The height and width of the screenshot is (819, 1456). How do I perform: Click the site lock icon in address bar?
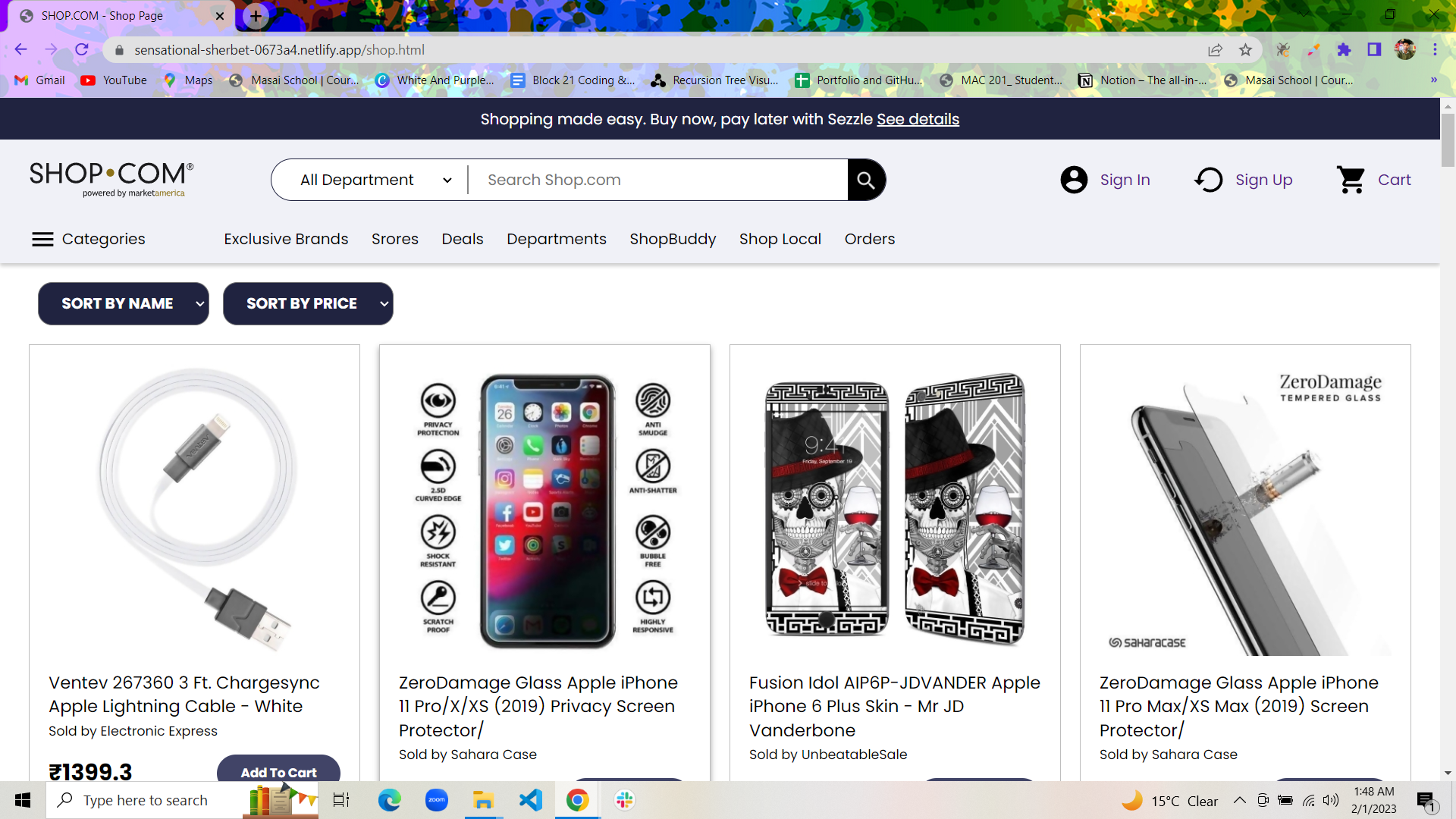coord(119,50)
